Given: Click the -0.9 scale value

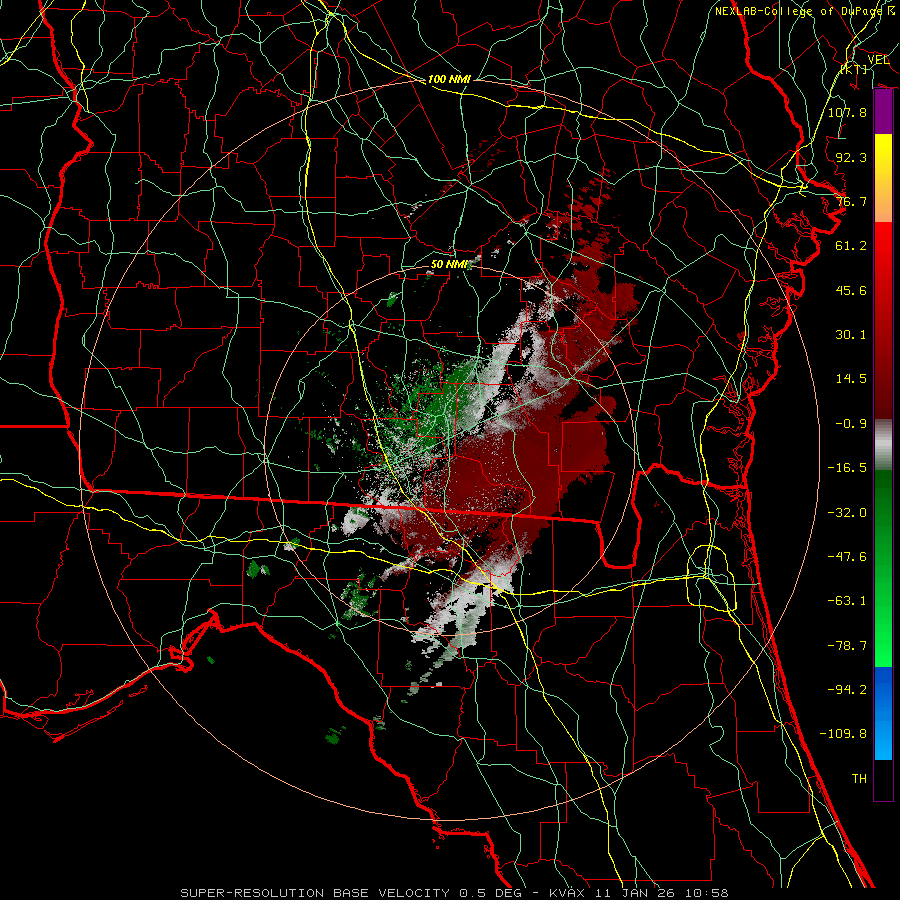Looking at the screenshot, I should pyautogui.click(x=851, y=424).
